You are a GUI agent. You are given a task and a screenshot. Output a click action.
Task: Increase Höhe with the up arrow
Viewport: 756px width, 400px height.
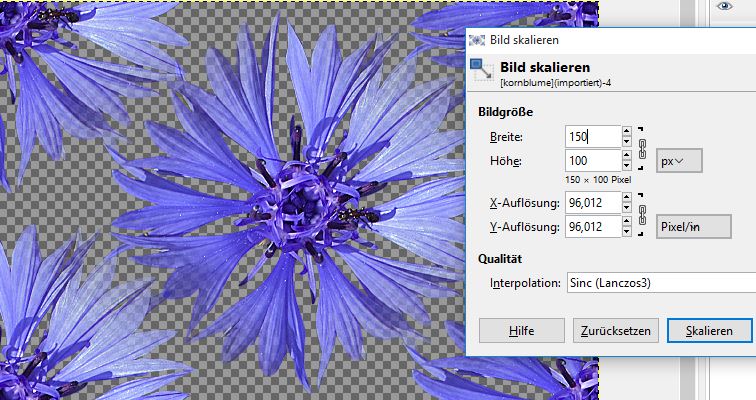(x=626, y=155)
